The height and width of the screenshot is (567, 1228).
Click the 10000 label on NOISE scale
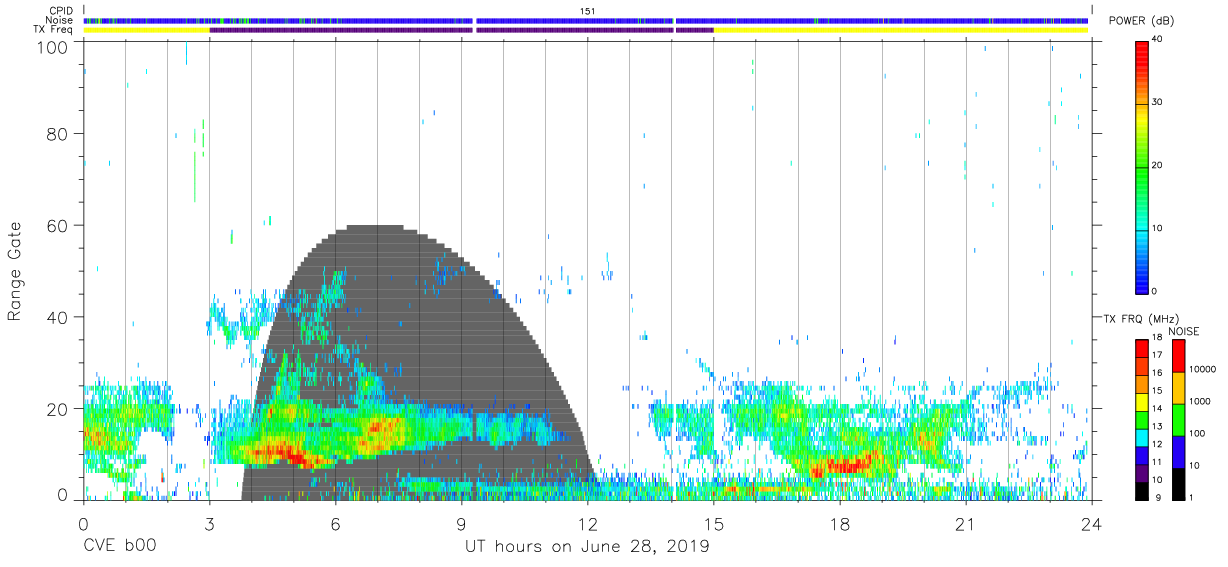[1202, 369]
